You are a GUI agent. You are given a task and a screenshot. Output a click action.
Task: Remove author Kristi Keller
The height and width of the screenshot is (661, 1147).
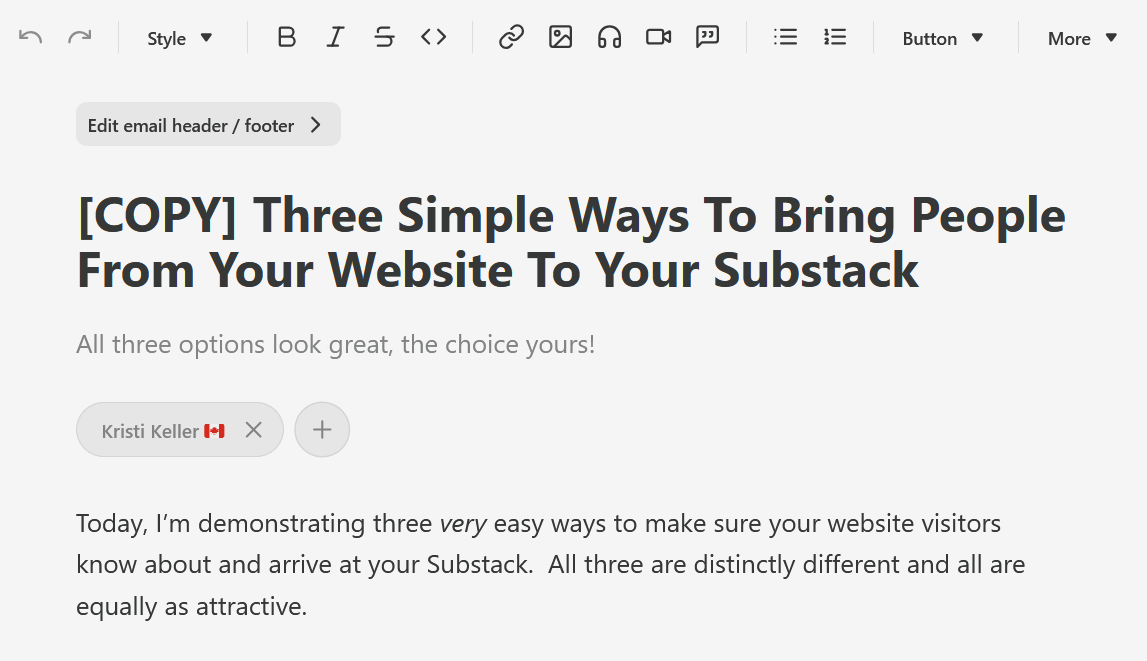coord(253,430)
